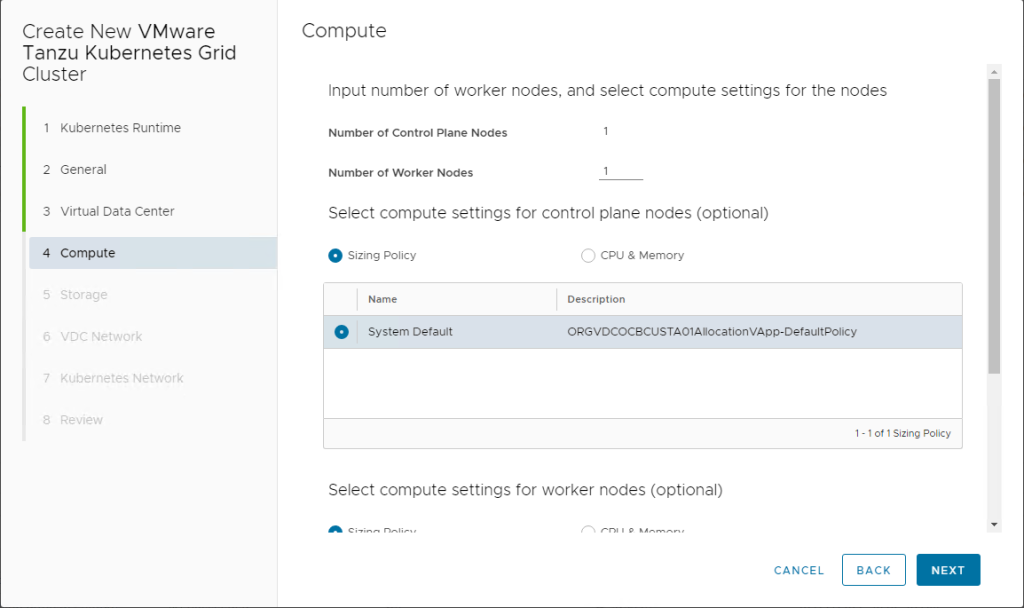Viewport: 1024px width, 608px height.
Task: Click the Name column header
Action: point(383,299)
